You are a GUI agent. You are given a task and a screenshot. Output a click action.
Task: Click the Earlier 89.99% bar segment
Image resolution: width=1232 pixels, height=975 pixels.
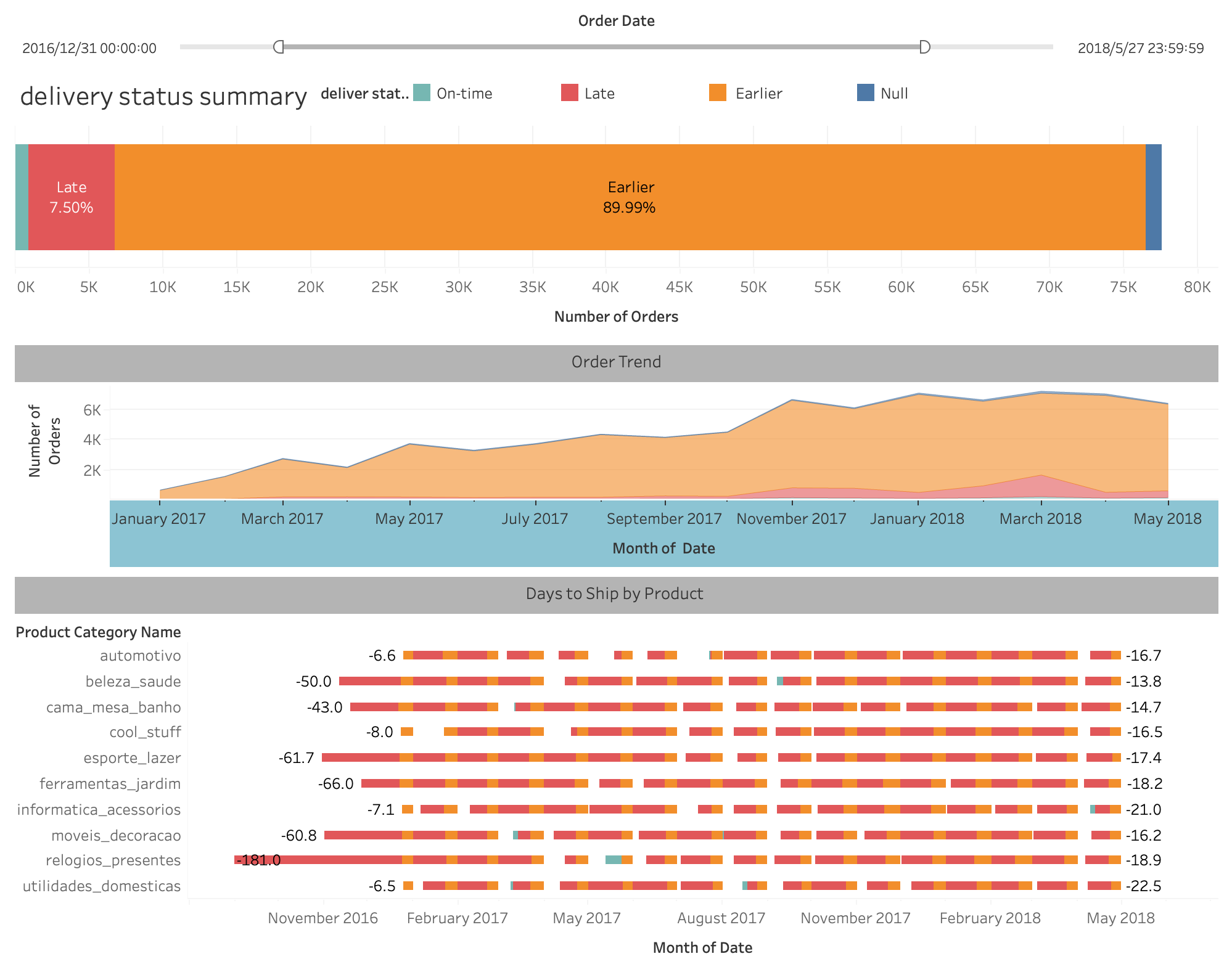point(630,197)
